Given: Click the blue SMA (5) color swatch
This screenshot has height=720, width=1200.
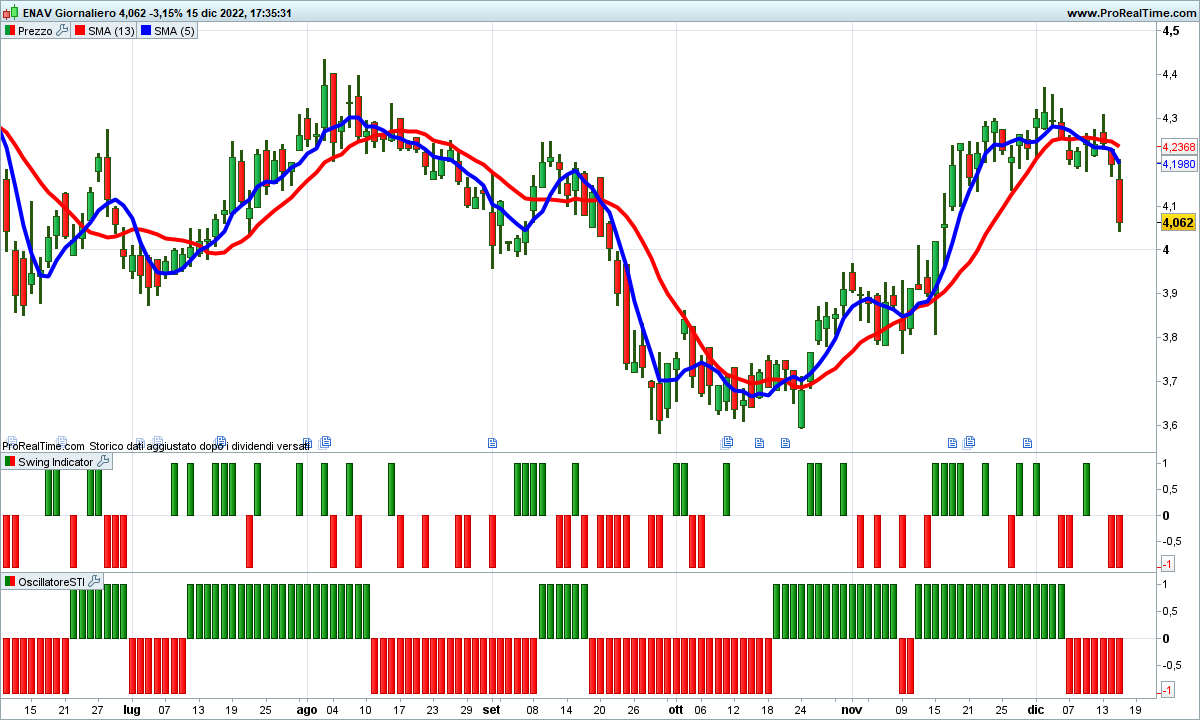Looking at the screenshot, I should click(x=147, y=31).
